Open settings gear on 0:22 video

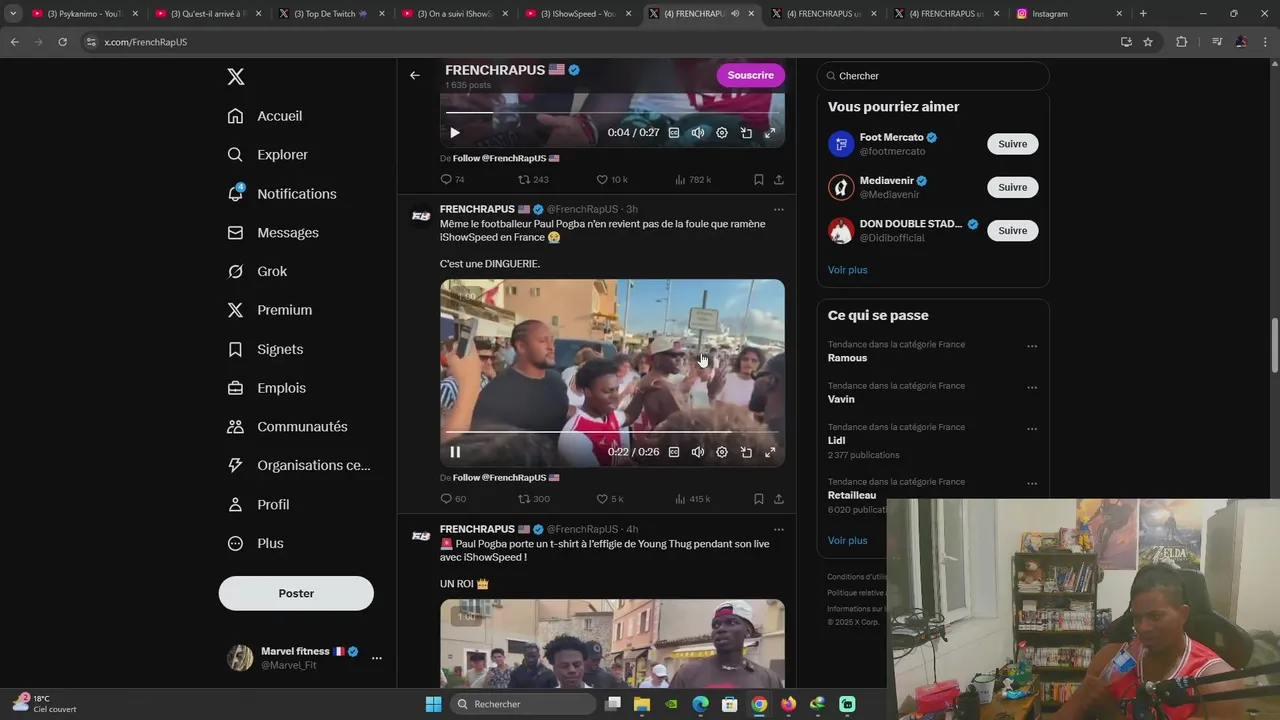pyautogui.click(x=722, y=452)
